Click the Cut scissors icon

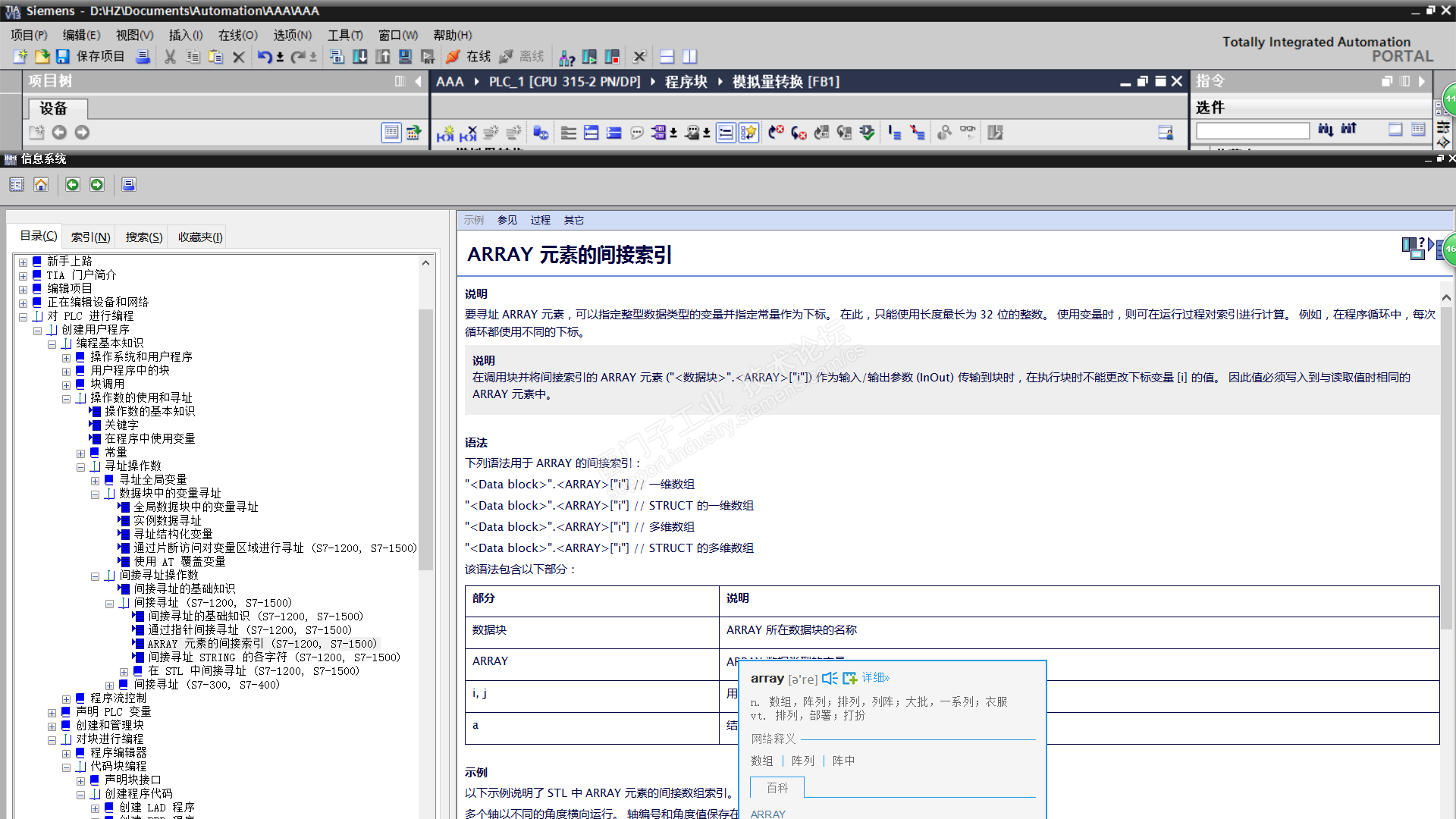pyautogui.click(x=170, y=57)
